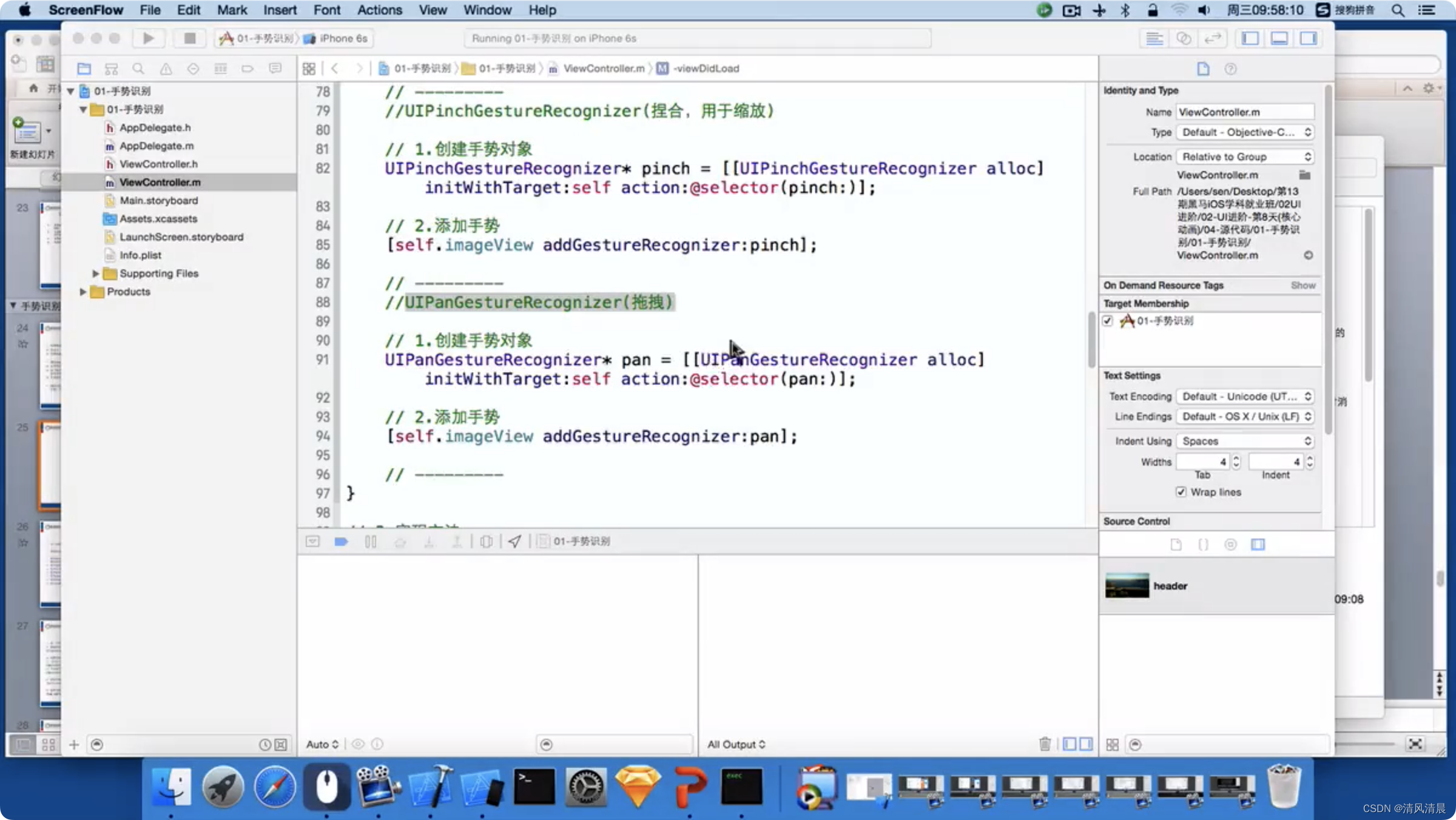The width and height of the screenshot is (1456, 820).
Task: Open the Symbol navigator icon
Action: (111, 69)
